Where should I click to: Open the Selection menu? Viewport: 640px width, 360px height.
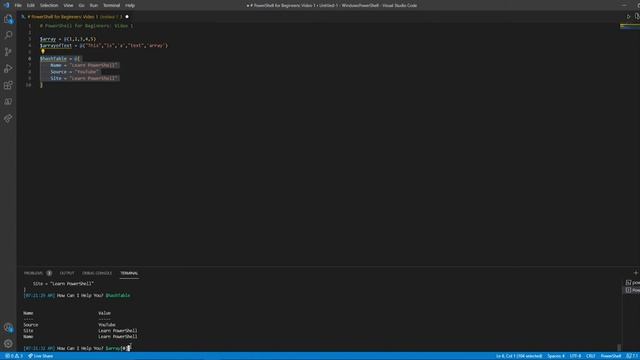click(x=49, y=5)
